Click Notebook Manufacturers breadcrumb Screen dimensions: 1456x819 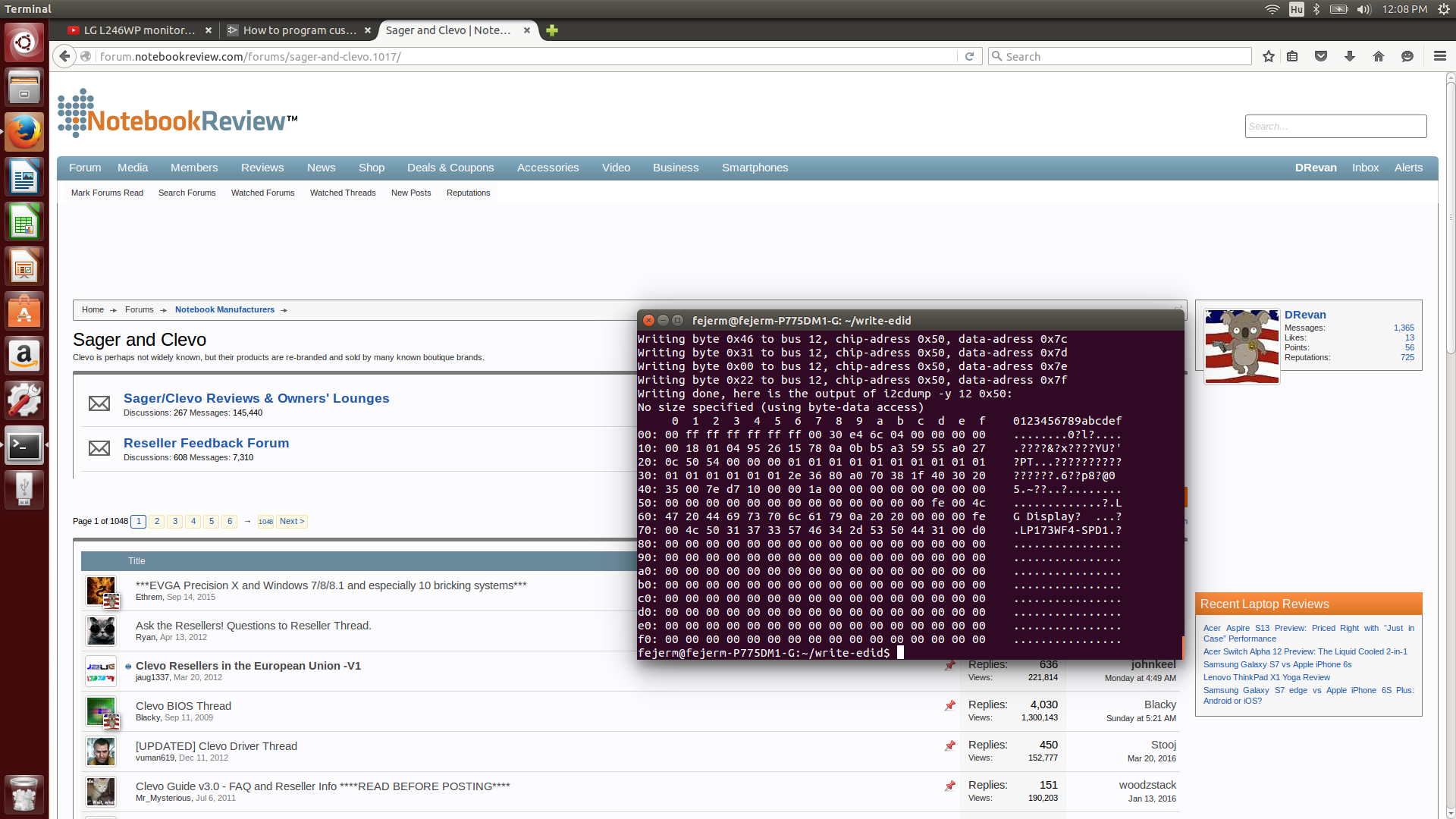click(224, 309)
